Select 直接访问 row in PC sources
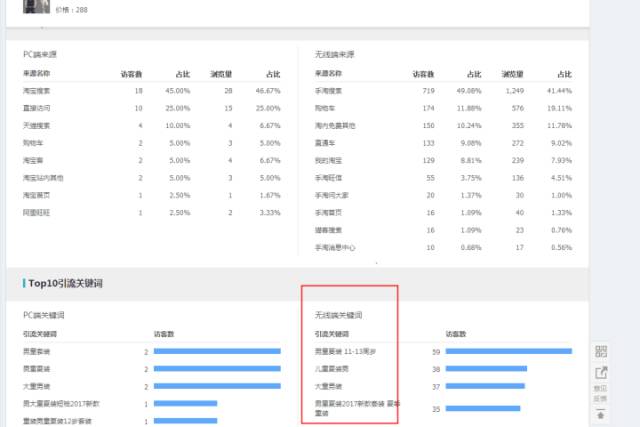Screen dimensions: 640x427 152,108
